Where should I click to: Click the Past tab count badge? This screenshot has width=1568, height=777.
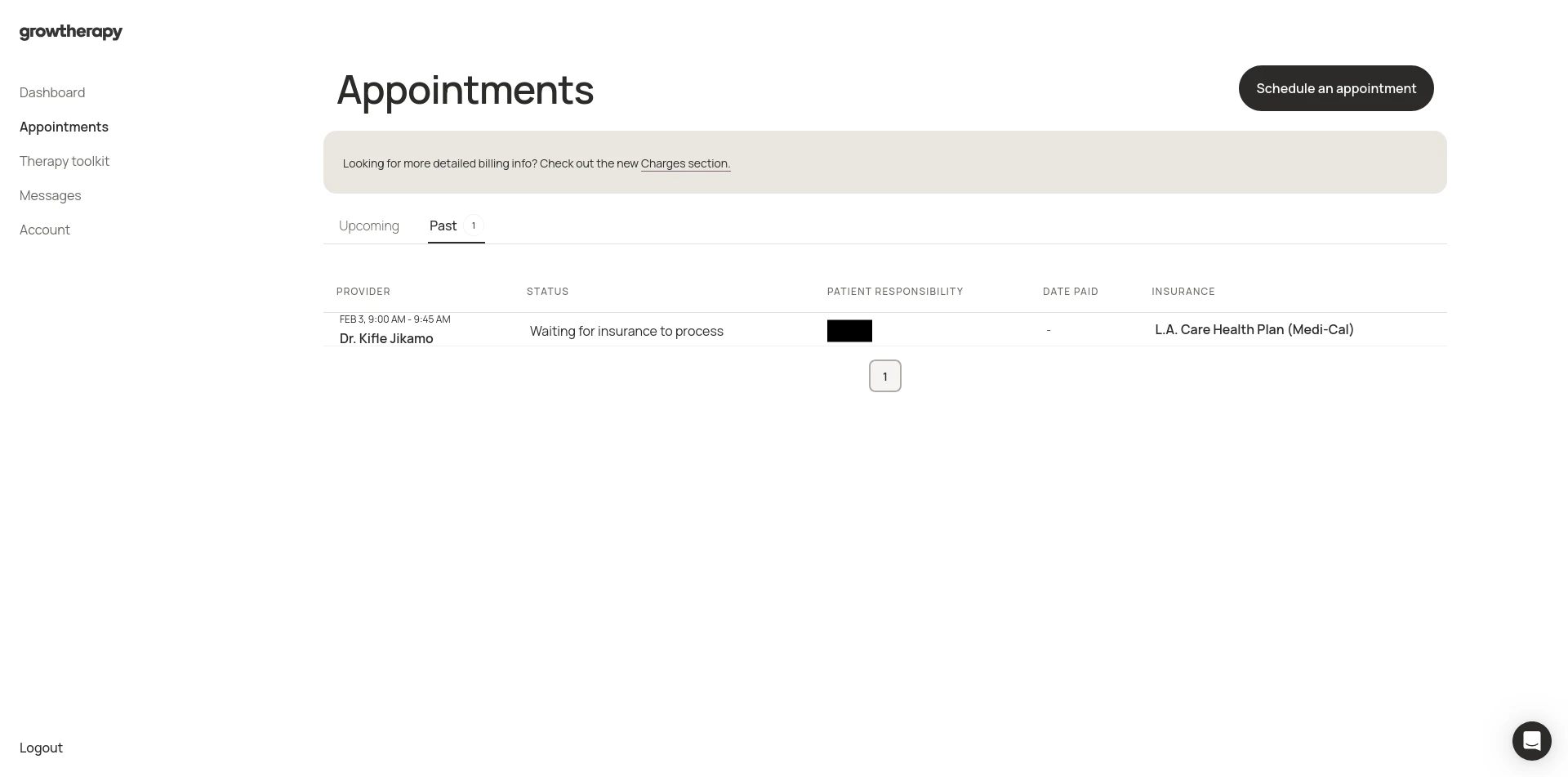point(474,226)
